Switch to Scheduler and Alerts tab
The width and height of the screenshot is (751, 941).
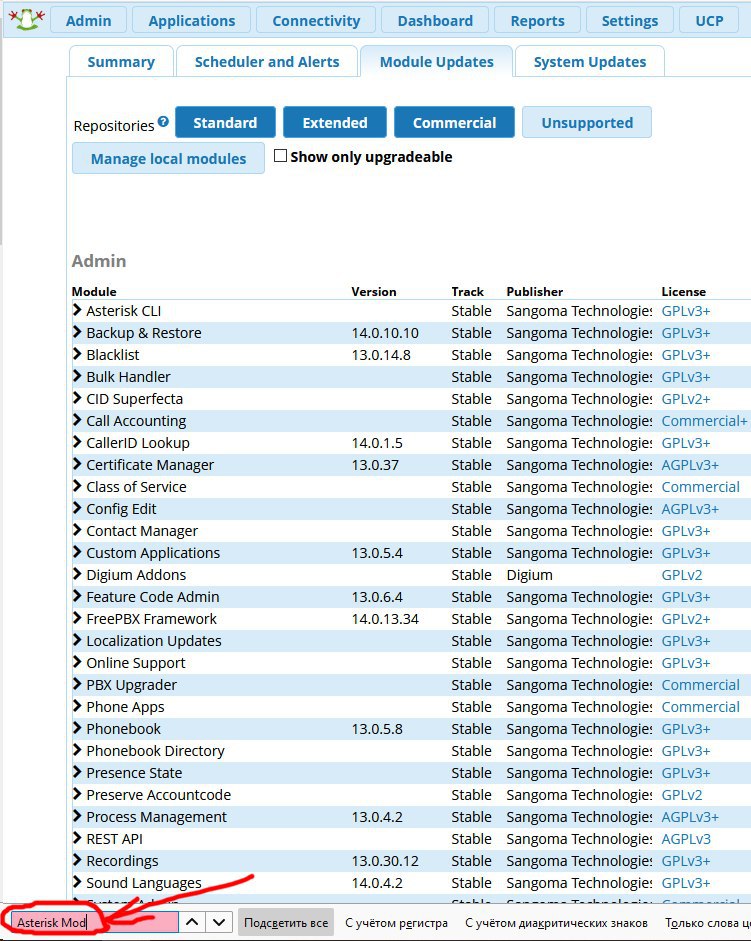click(267, 62)
